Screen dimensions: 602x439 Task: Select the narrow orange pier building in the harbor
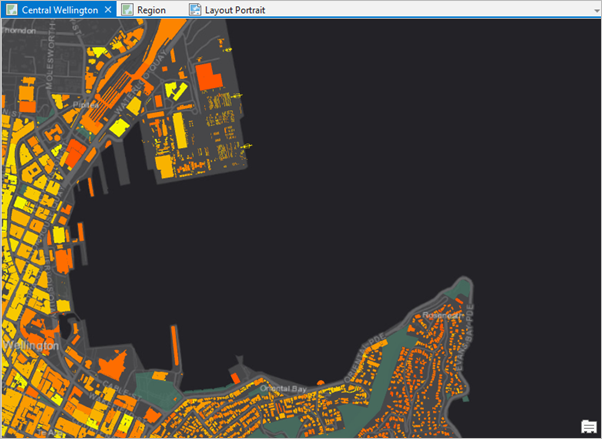(174, 344)
